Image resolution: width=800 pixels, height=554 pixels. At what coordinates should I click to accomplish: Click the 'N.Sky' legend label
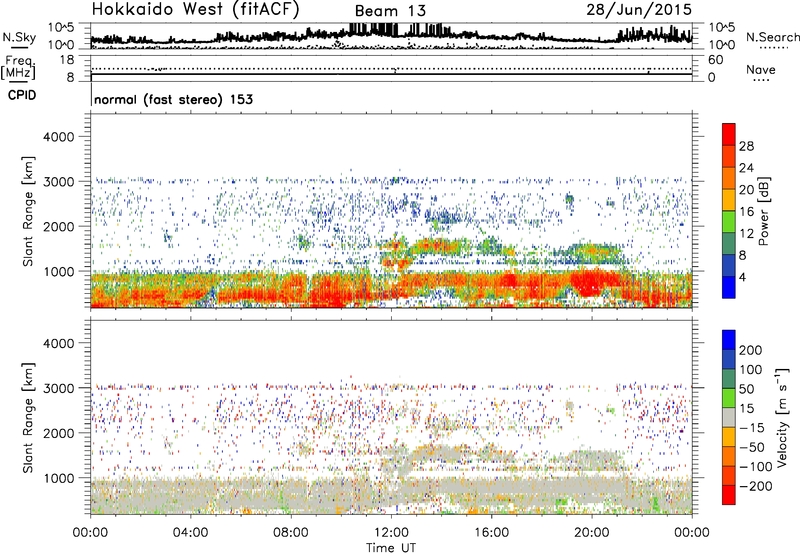[19, 37]
